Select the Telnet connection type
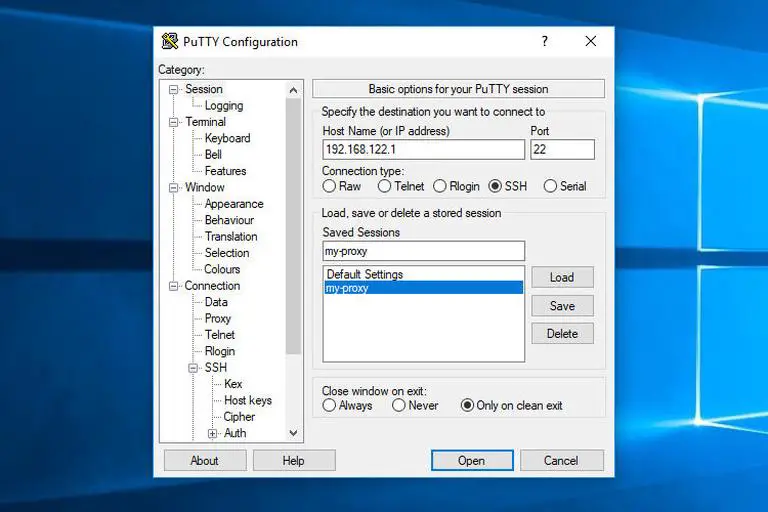 (x=385, y=186)
